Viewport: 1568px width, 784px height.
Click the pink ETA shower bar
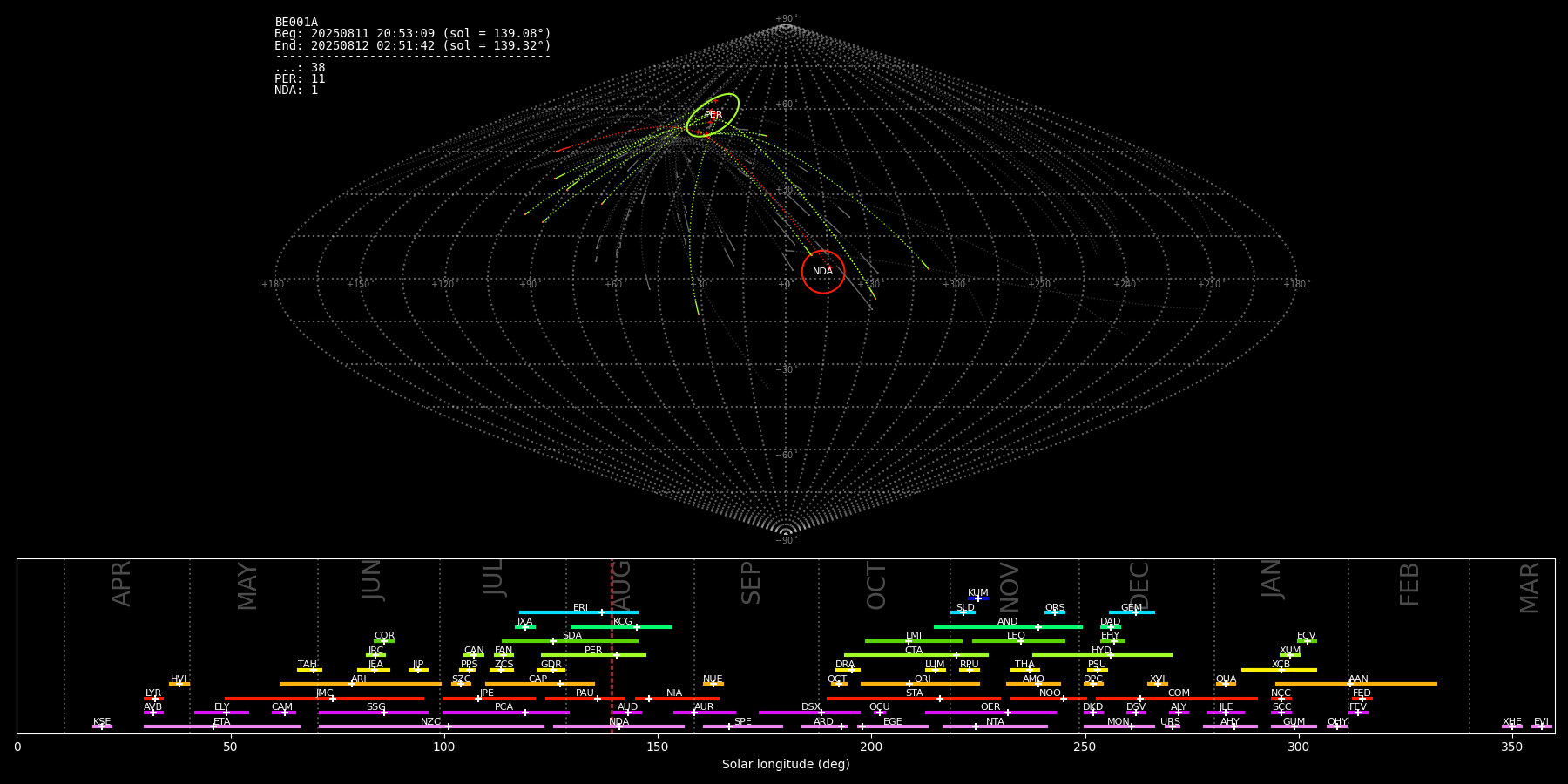[x=222, y=727]
